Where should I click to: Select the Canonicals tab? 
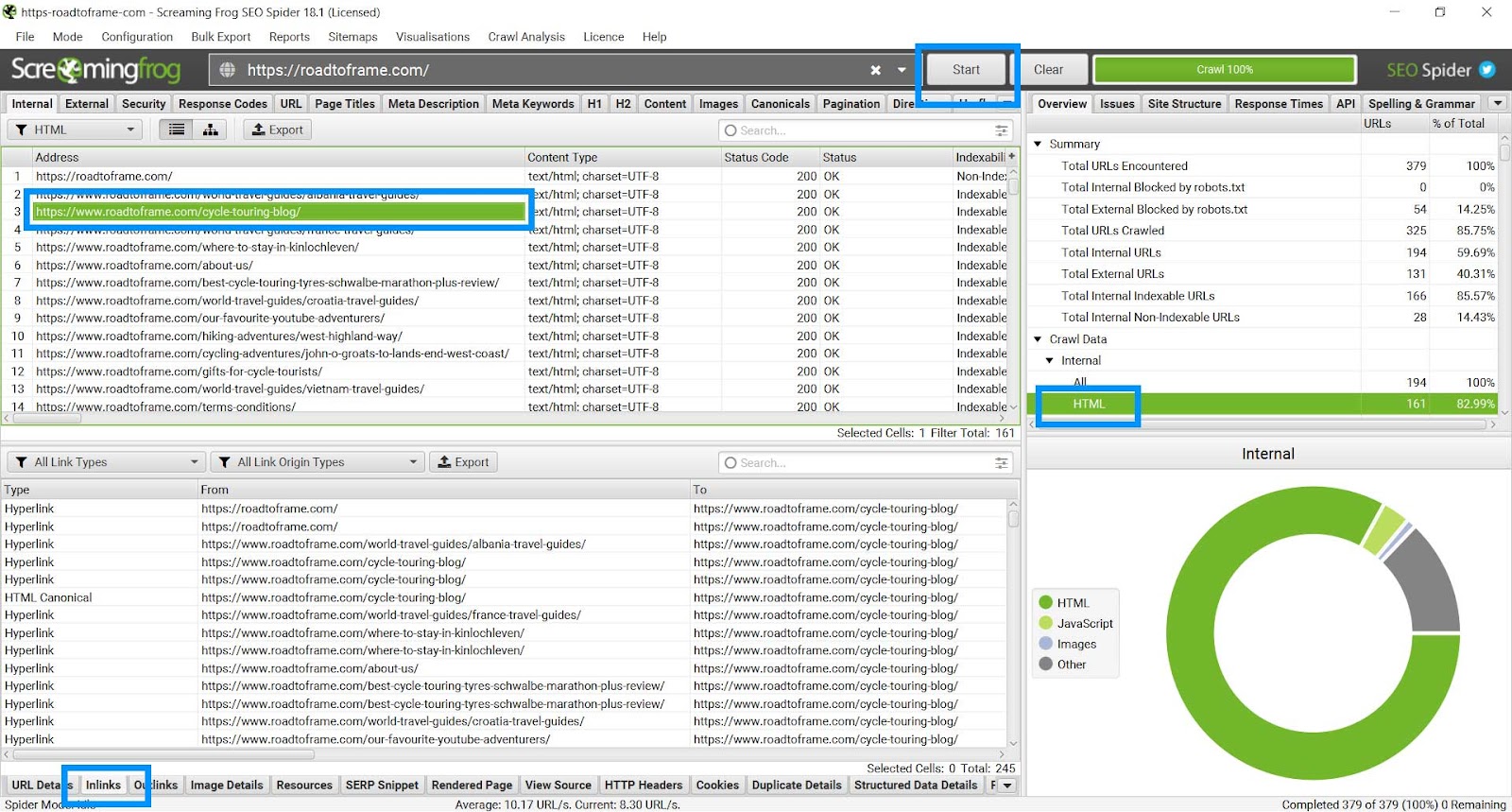[781, 104]
